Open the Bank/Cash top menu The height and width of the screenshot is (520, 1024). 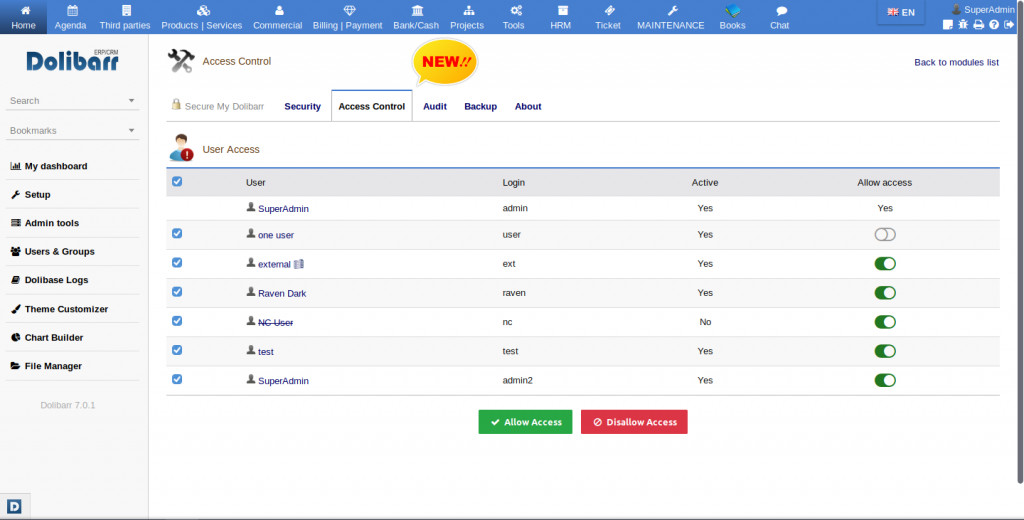(417, 17)
